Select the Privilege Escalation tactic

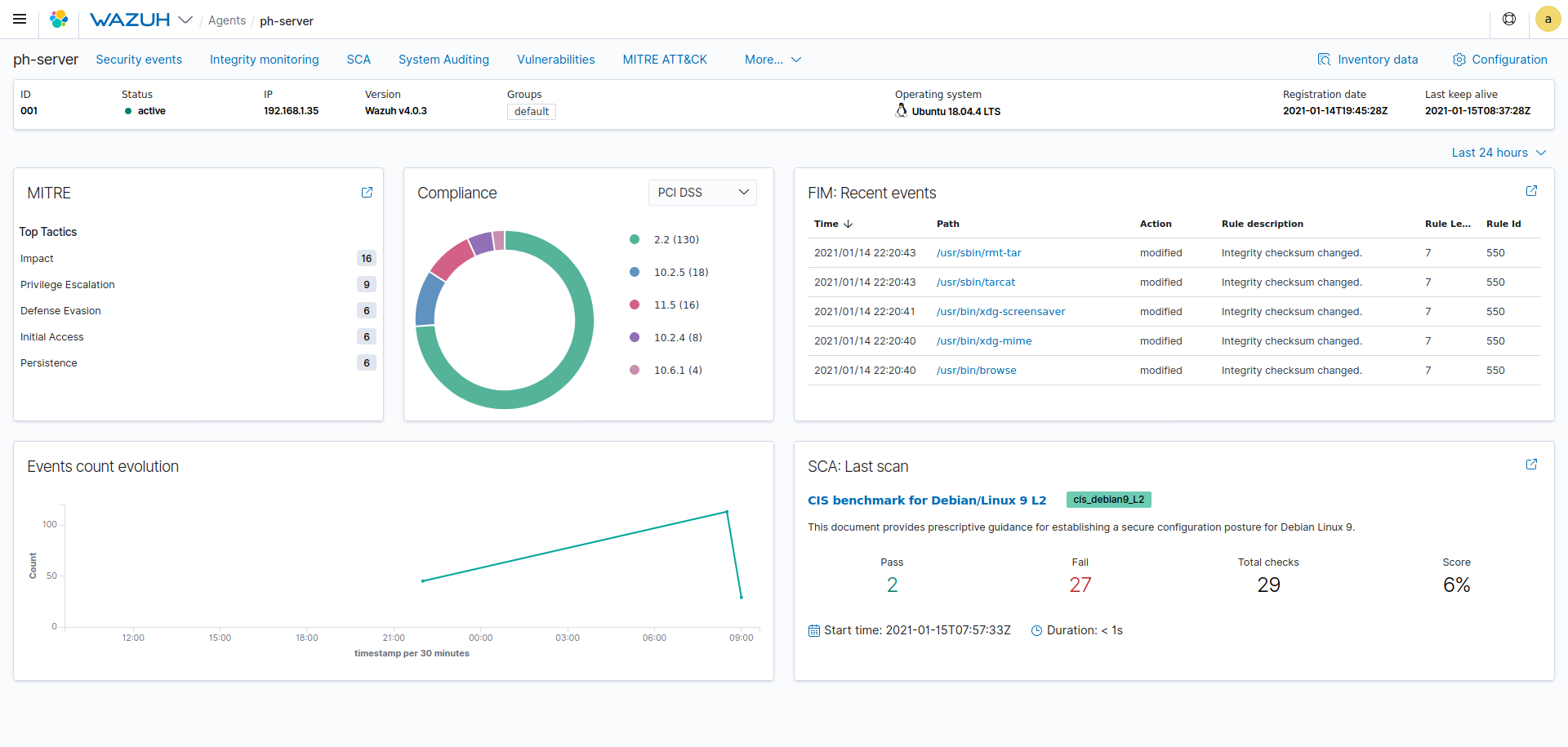[x=198, y=285]
